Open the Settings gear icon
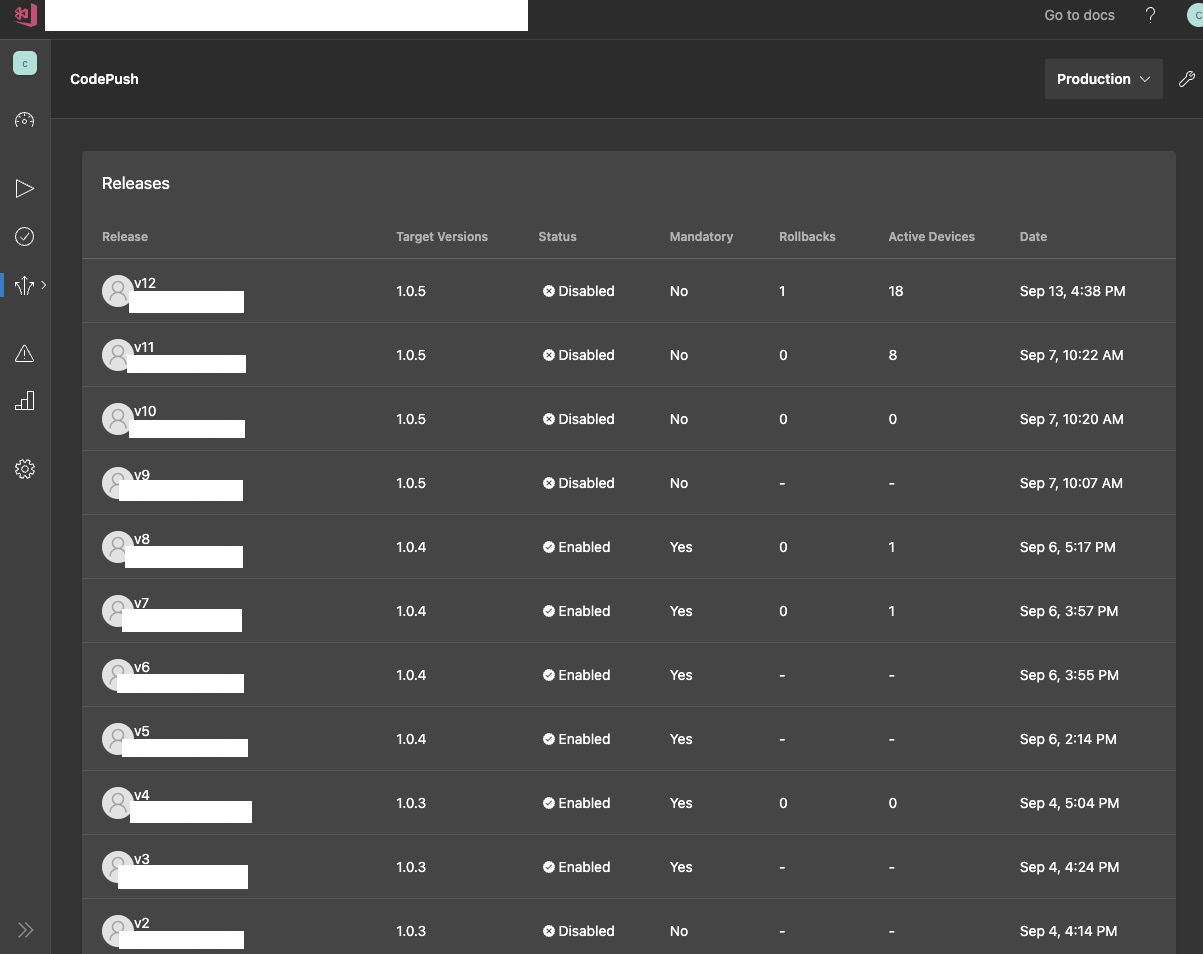 (x=25, y=469)
